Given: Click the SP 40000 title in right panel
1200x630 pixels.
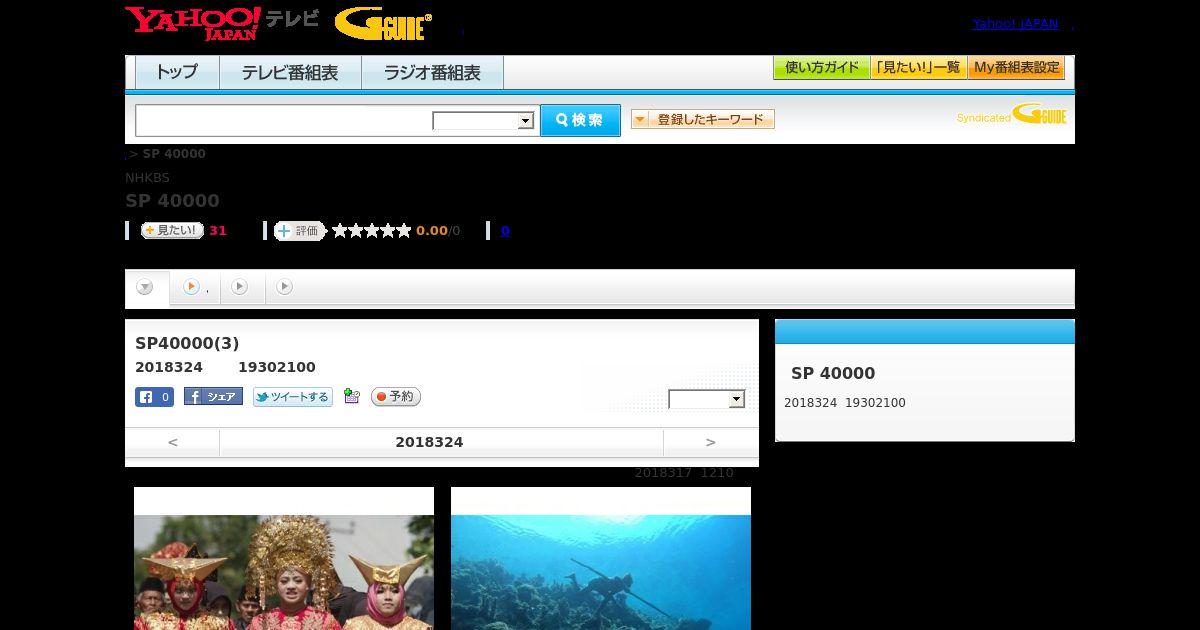Looking at the screenshot, I should coord(833,374).
